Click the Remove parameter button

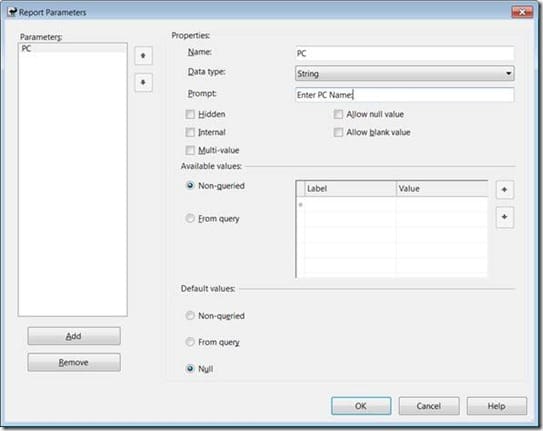[74, 362]
